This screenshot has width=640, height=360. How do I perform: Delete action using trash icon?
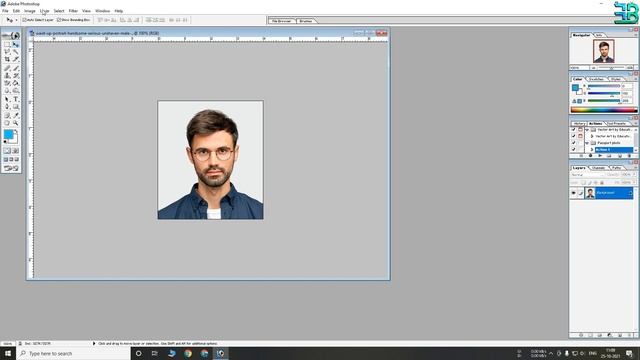click(x=629, y=156)
